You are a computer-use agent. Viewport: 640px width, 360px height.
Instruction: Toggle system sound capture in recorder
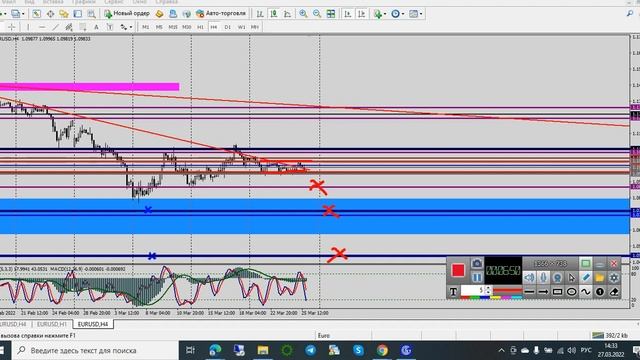click(x=529, y=278)
